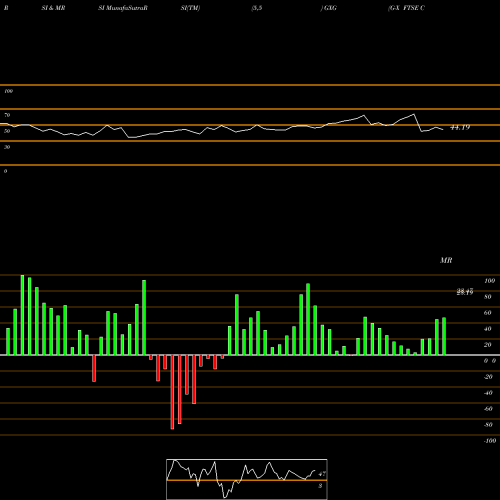Image resolution: width=500 pixels, height=500 pixels.
Task: Click the '(5,5' parameter text
Action: pyautogui.click(x=257, y=8)
